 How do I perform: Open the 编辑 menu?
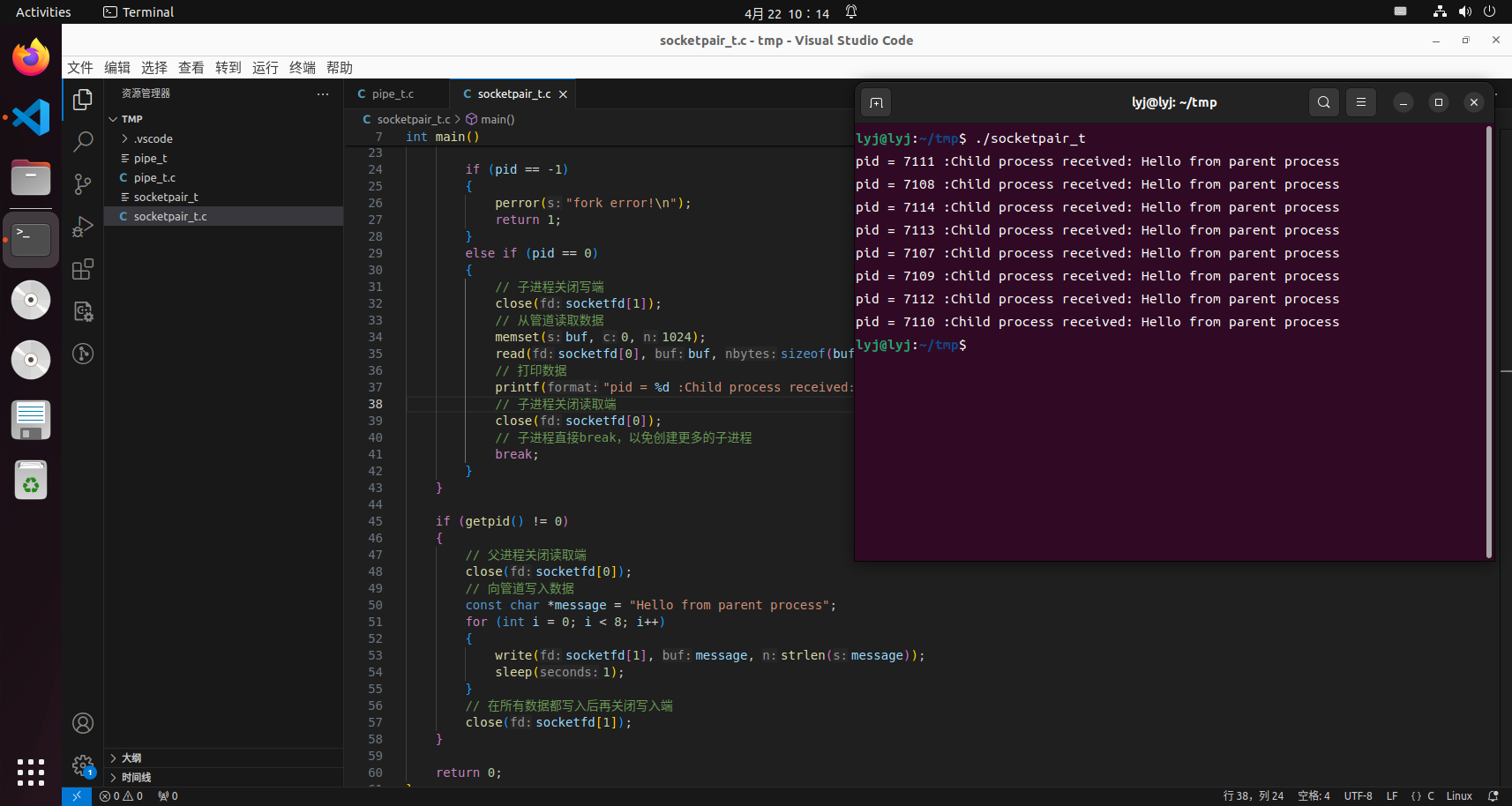[117, 68]
